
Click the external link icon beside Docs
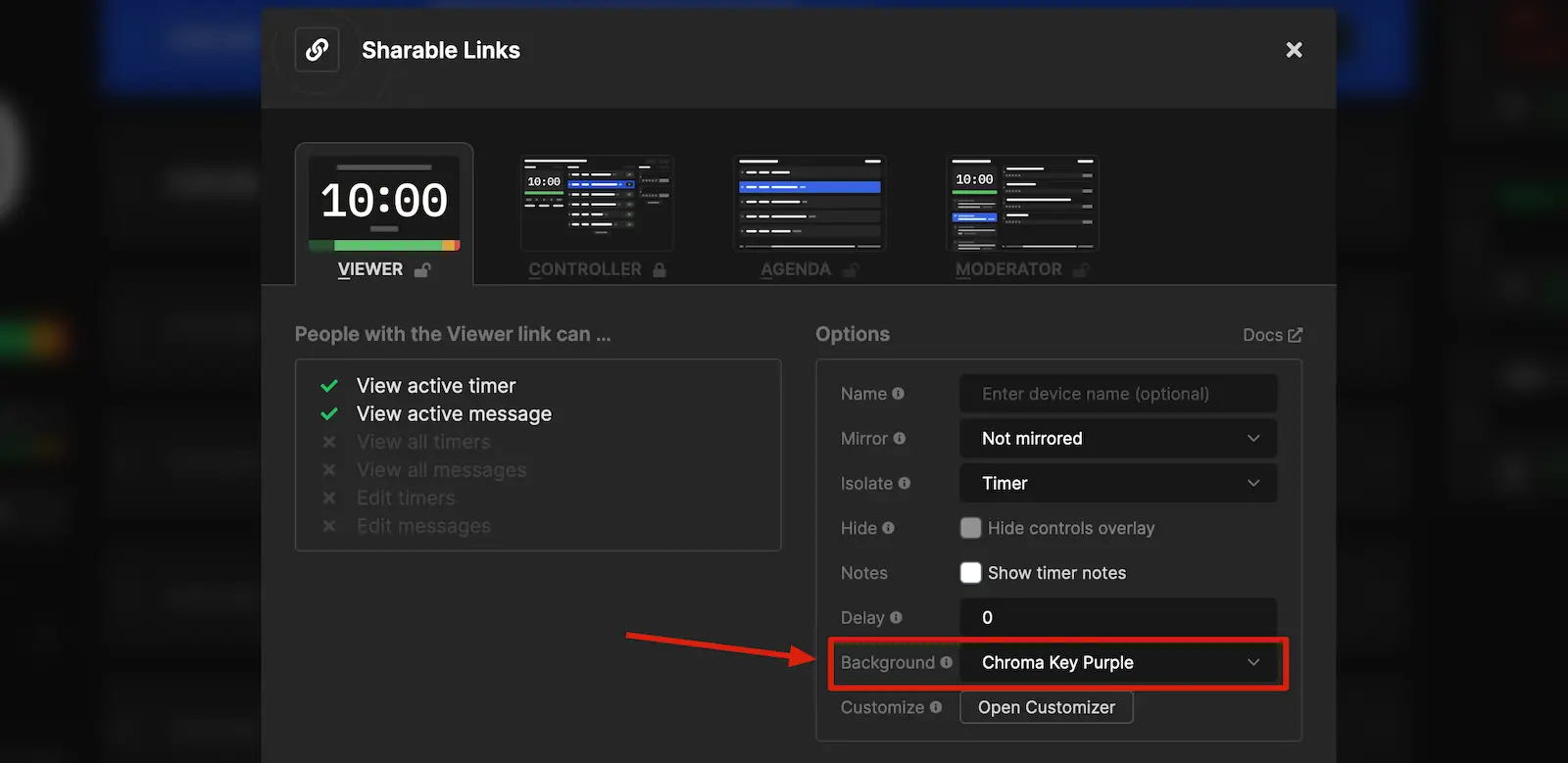tap(1295, 335)
